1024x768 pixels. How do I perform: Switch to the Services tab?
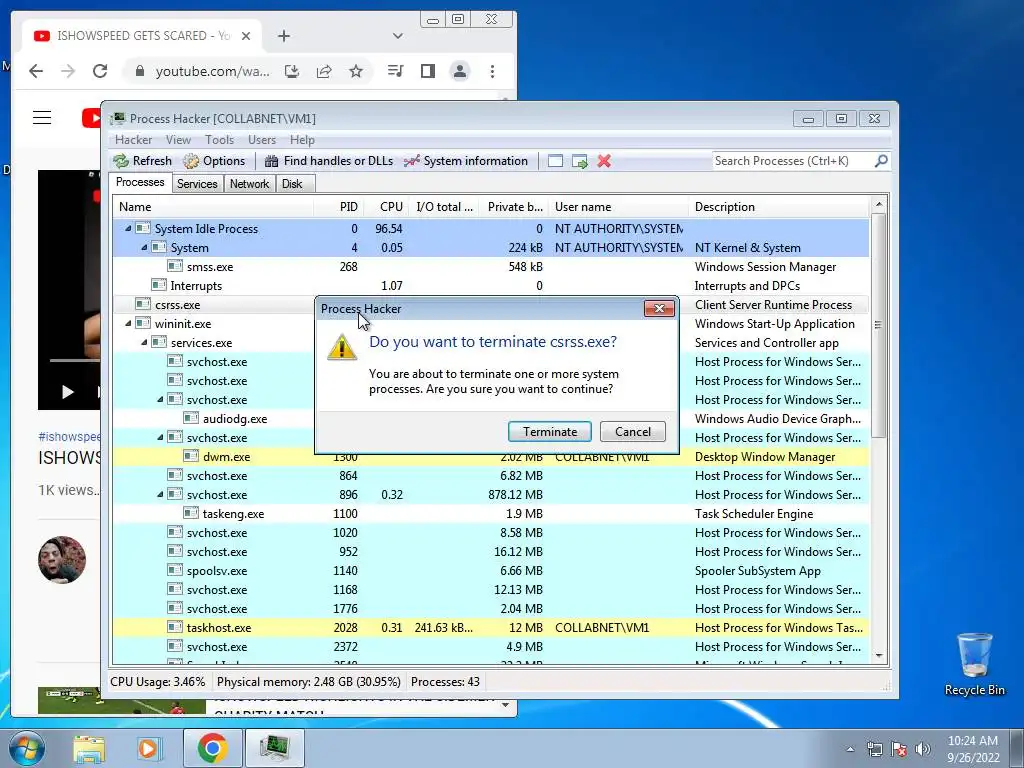tap(197, 184)
